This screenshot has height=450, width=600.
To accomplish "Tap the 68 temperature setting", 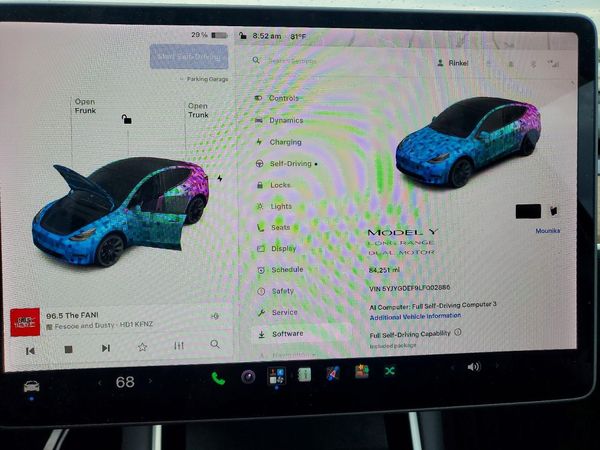I will (x=125, y=382).
